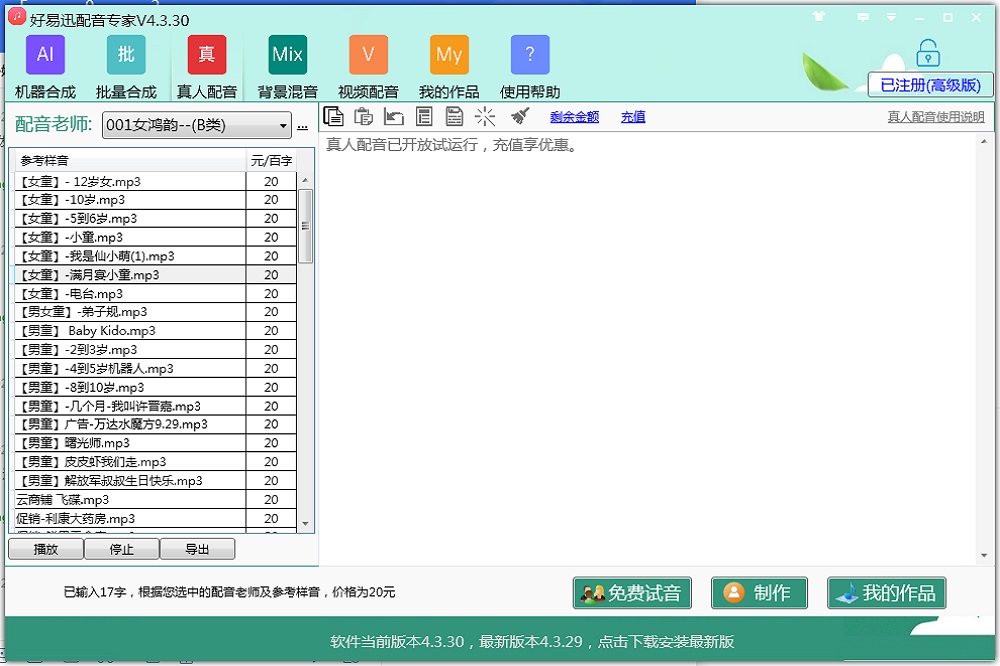Click the sample list scrollbar up arrow

click(305, 181)
